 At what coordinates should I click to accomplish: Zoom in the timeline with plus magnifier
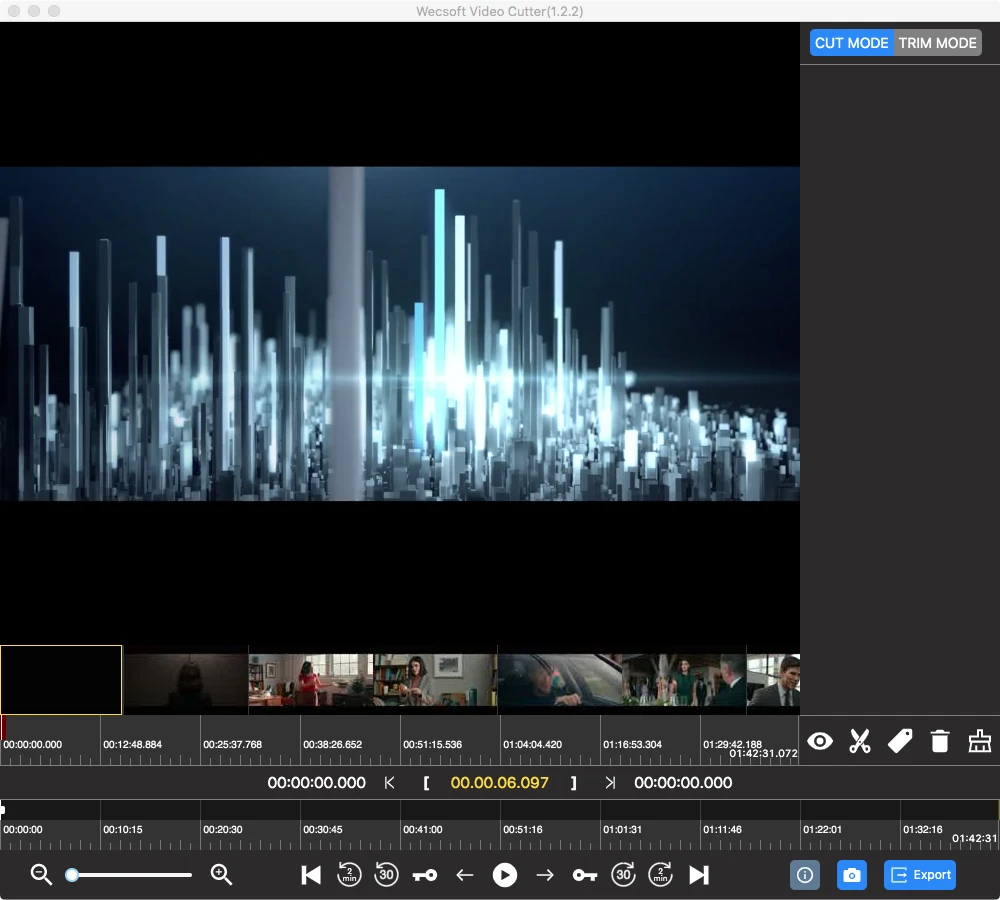click(x=221, y=874)
